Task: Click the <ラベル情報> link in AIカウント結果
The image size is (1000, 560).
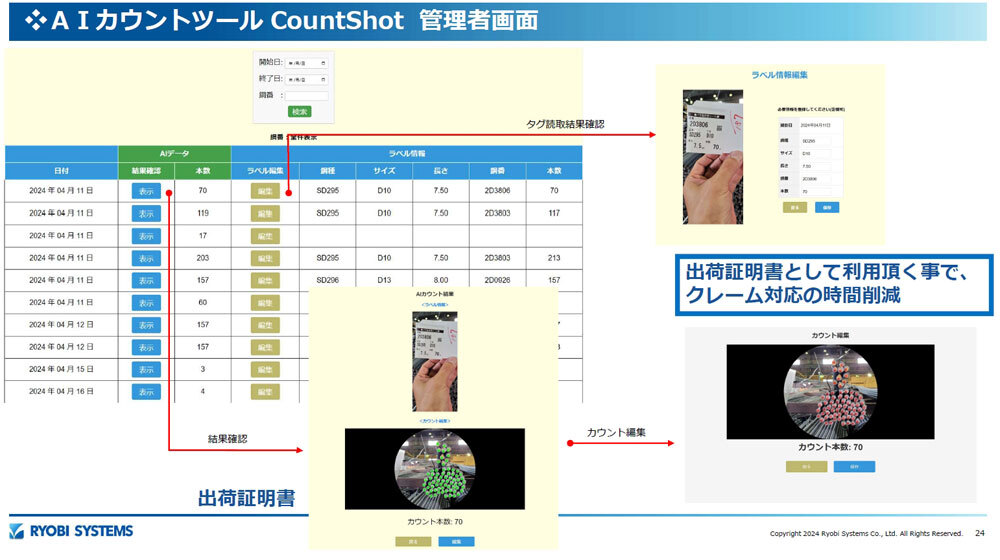Action: 435,305
